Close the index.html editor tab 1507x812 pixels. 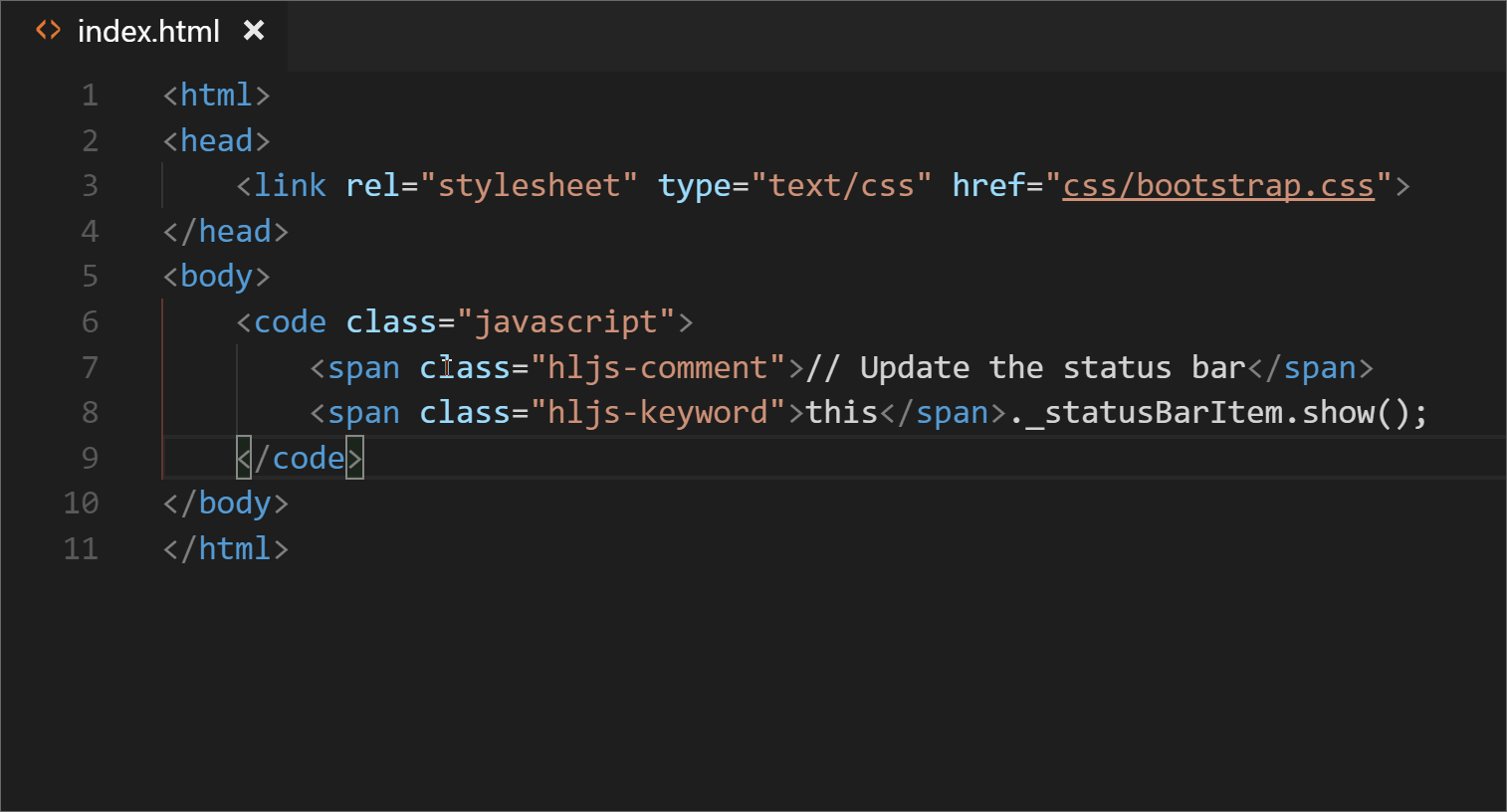point(254,31)
